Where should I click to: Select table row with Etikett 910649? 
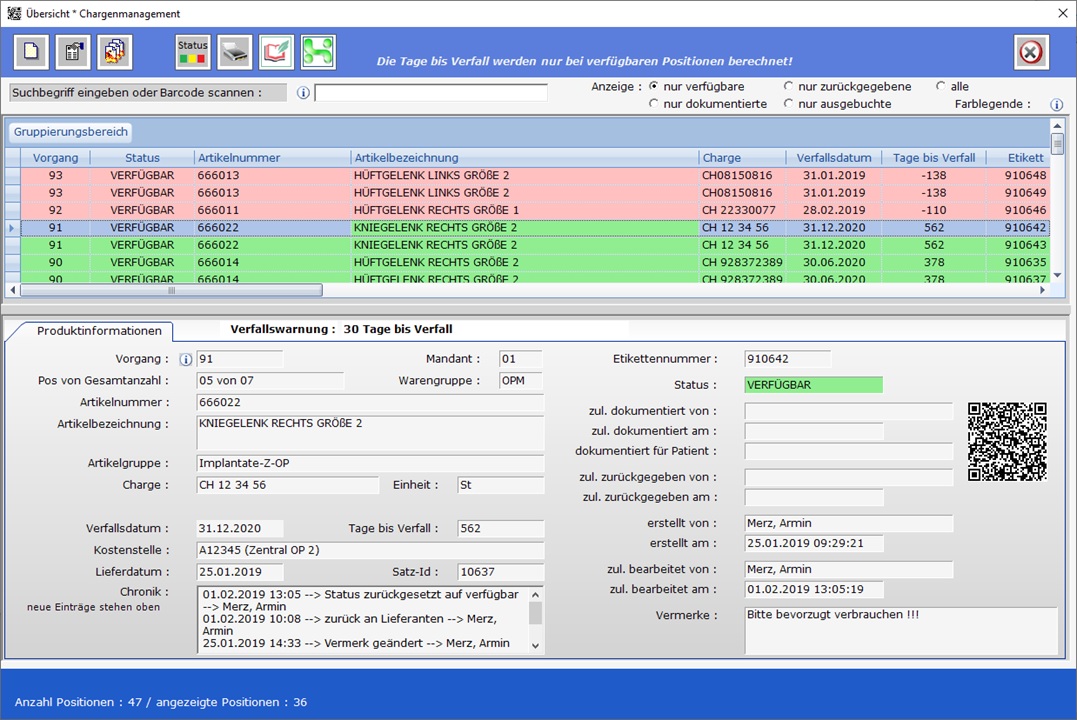click(x=535, y=193)
